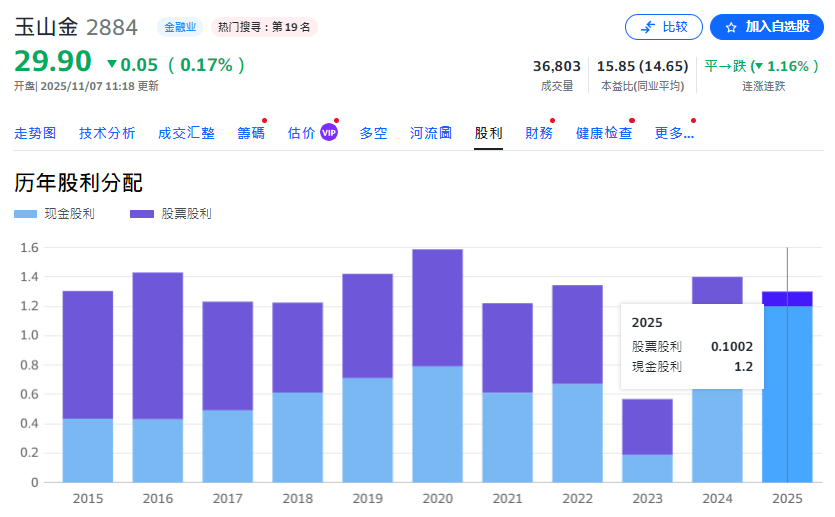Click the price 29.90
Screen dimensions: 835x517
(x=53, y=61)
